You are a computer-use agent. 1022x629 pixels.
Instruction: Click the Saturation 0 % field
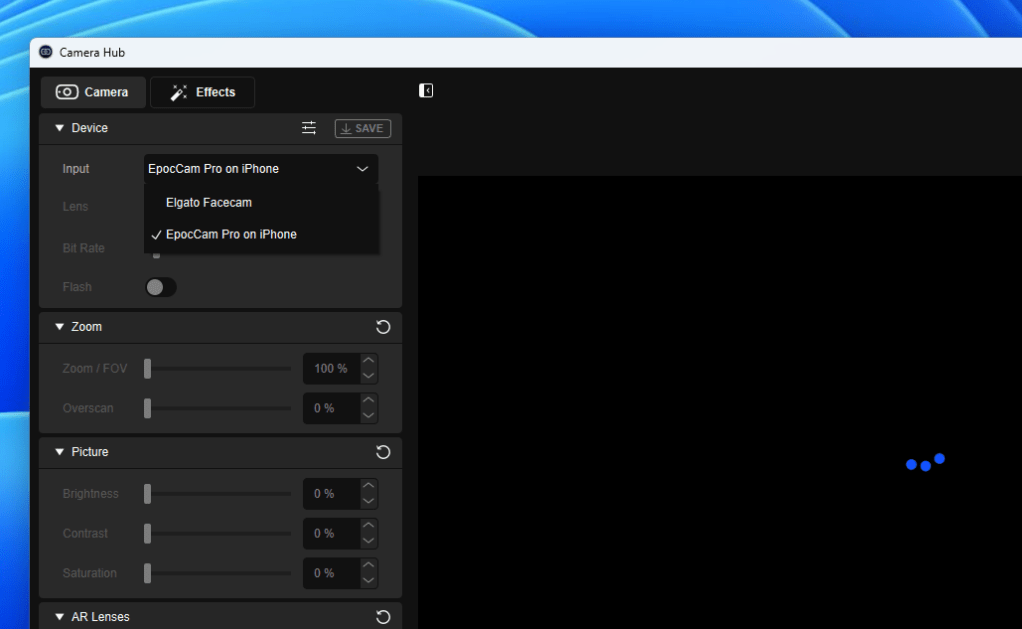(331, 573)
